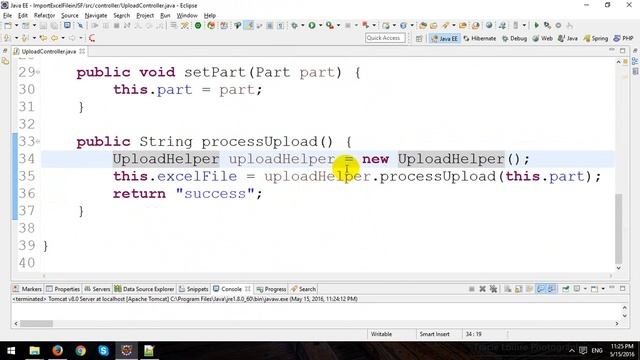Image resolution: width=640 pixels, height=360 pixels.
Task: Click the Remove Launch X icon in Console
Action: 482,289
